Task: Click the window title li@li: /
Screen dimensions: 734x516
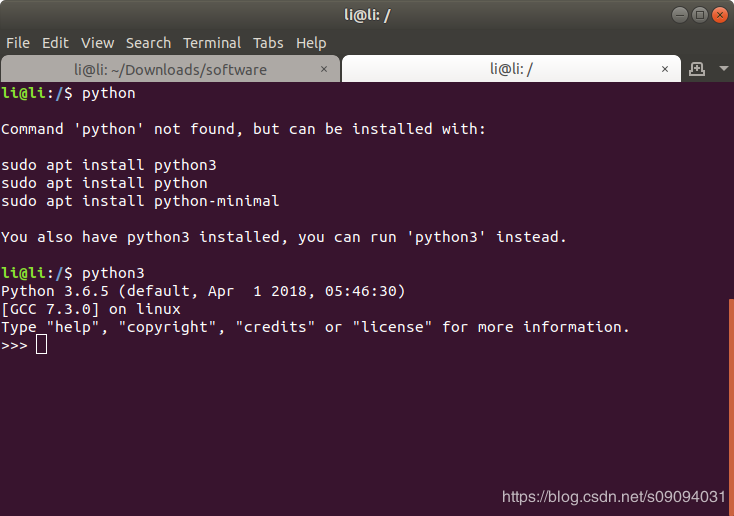Action: coord(367,15)
